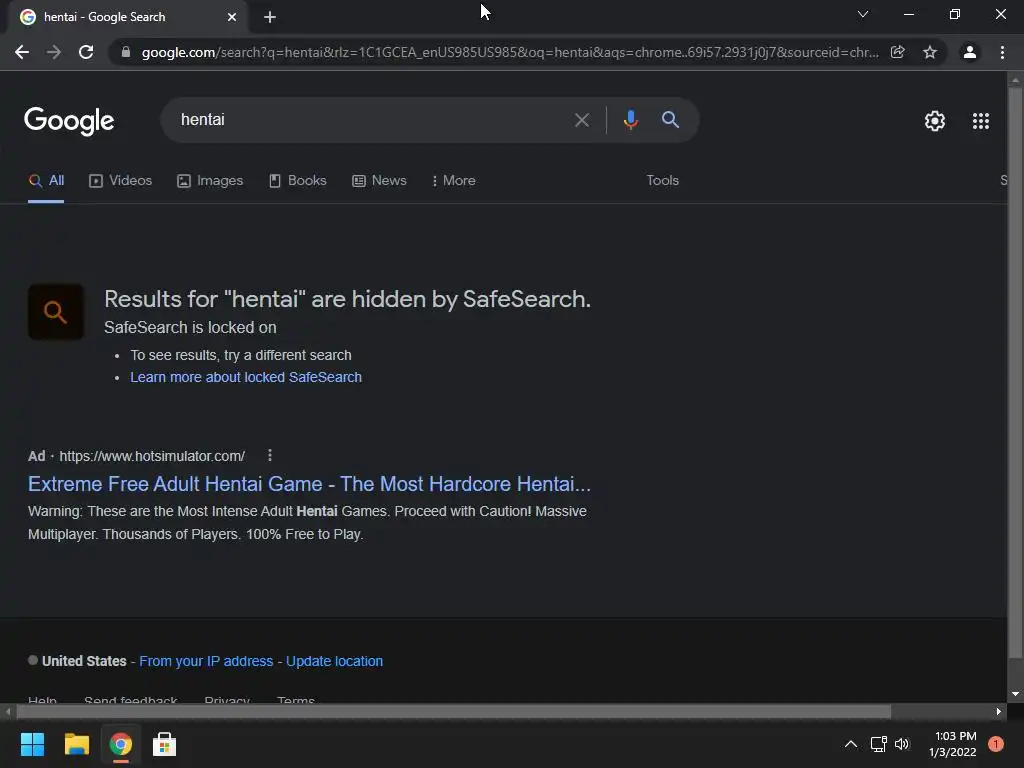Image resolution: width=1024 pixels, height=768 pixels.
Task: Open the ad options three-dot menu
Action: (x=270, y=455)
